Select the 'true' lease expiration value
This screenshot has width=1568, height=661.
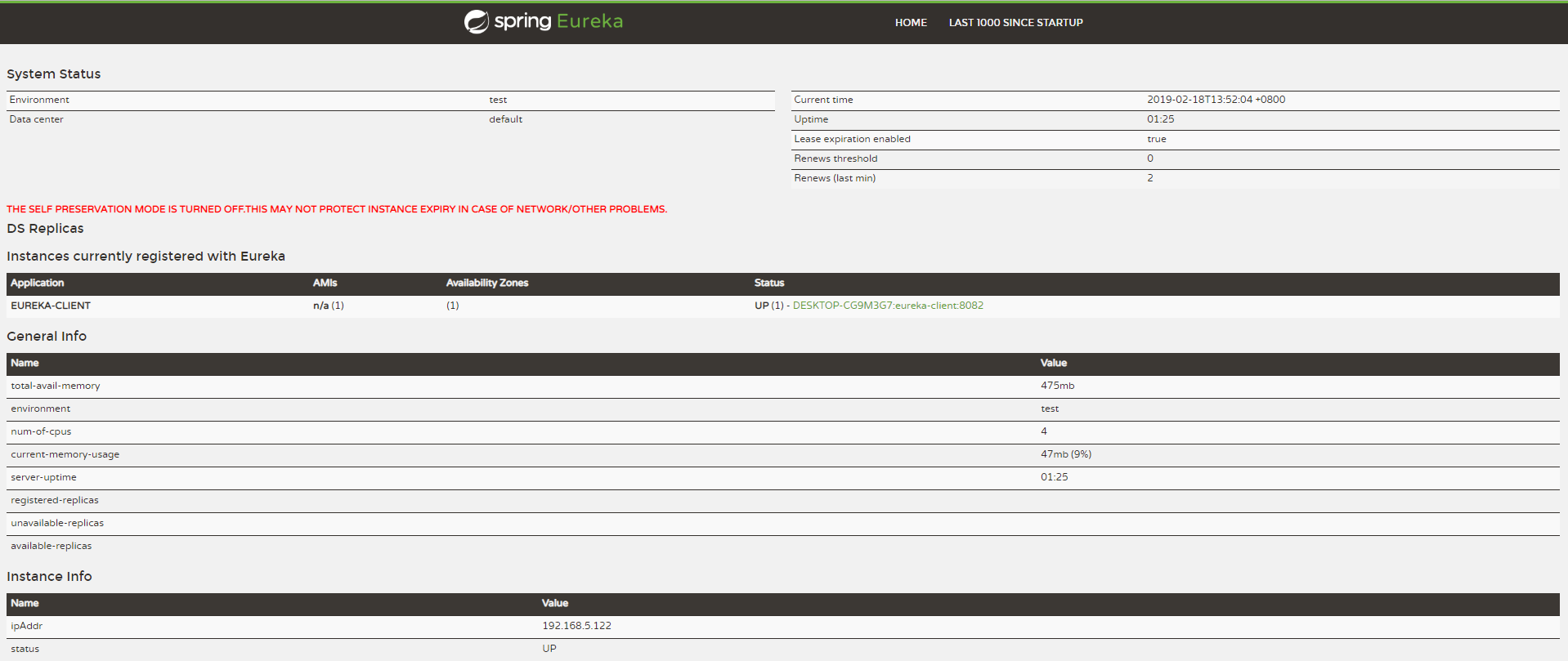(1156, 139)
